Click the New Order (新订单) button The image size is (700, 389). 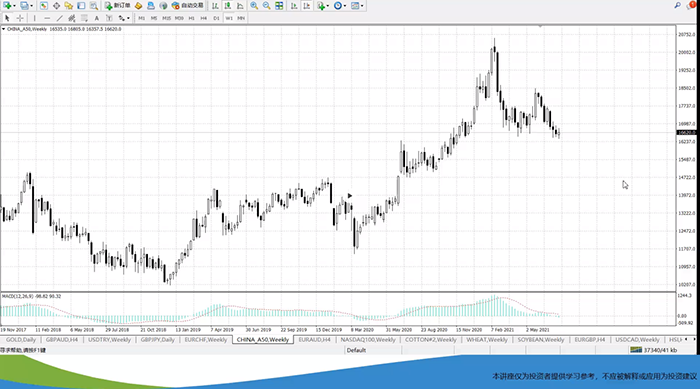(118, 6)
